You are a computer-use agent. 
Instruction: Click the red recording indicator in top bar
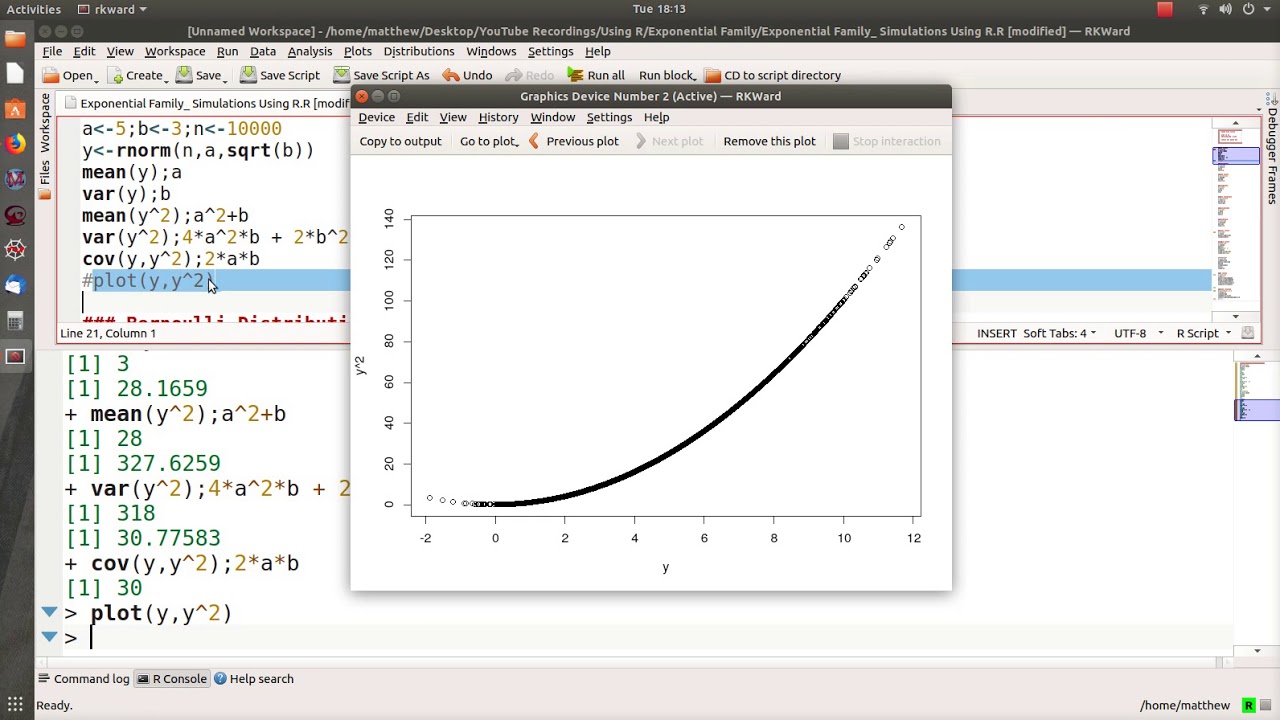pos(1165,9)
